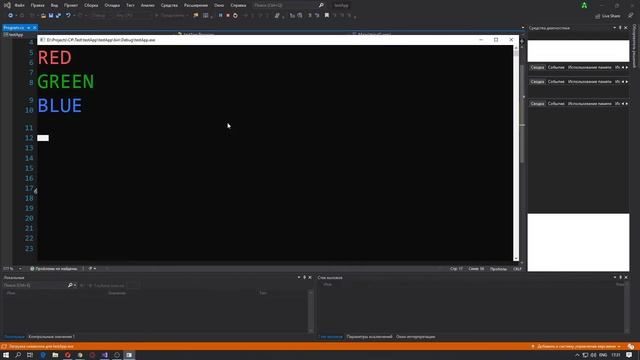This screenshot has height=360, width=640.
Task: Click the console app taskbar icon
Action: tap(129, 355)
